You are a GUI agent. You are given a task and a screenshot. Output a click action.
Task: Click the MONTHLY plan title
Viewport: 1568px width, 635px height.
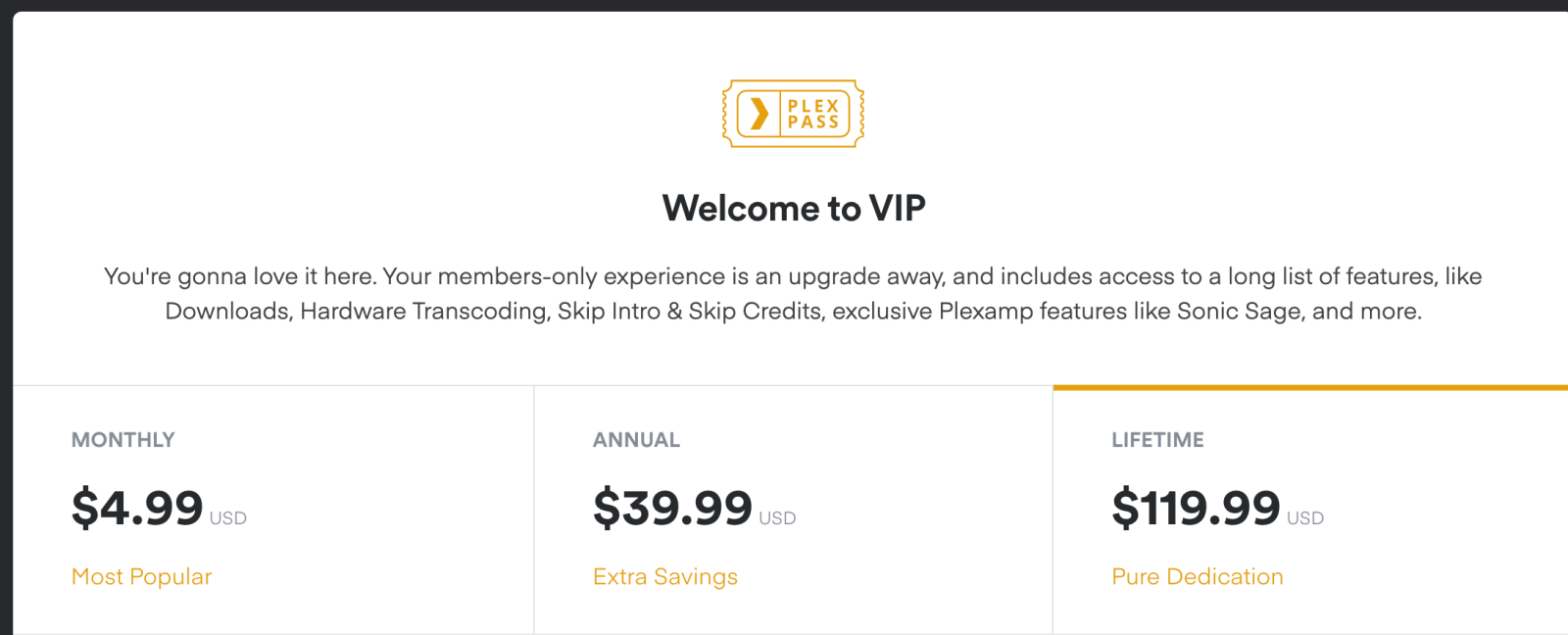click(123, 440)
